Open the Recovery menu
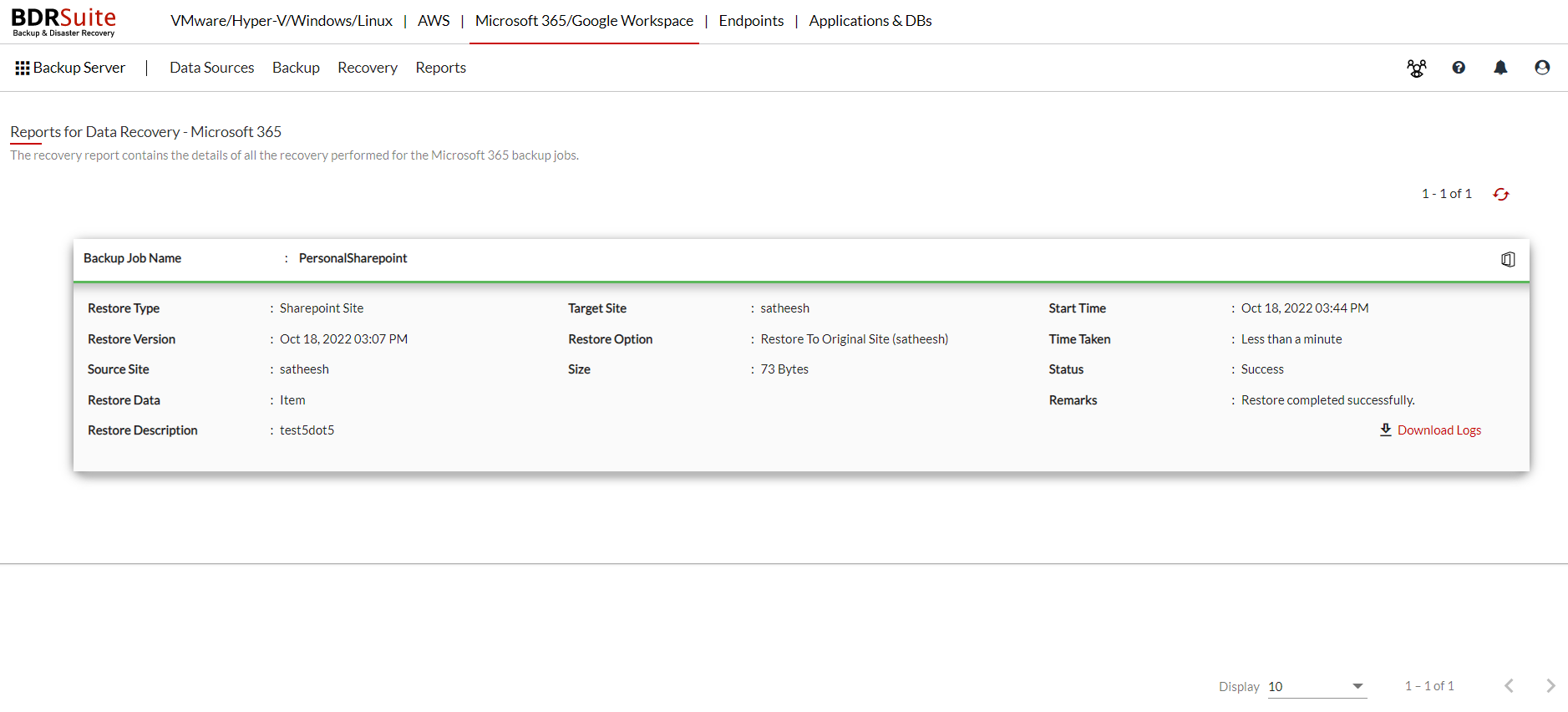Image resolution: width=1568 pixels, height=712 pixels. 368,68
